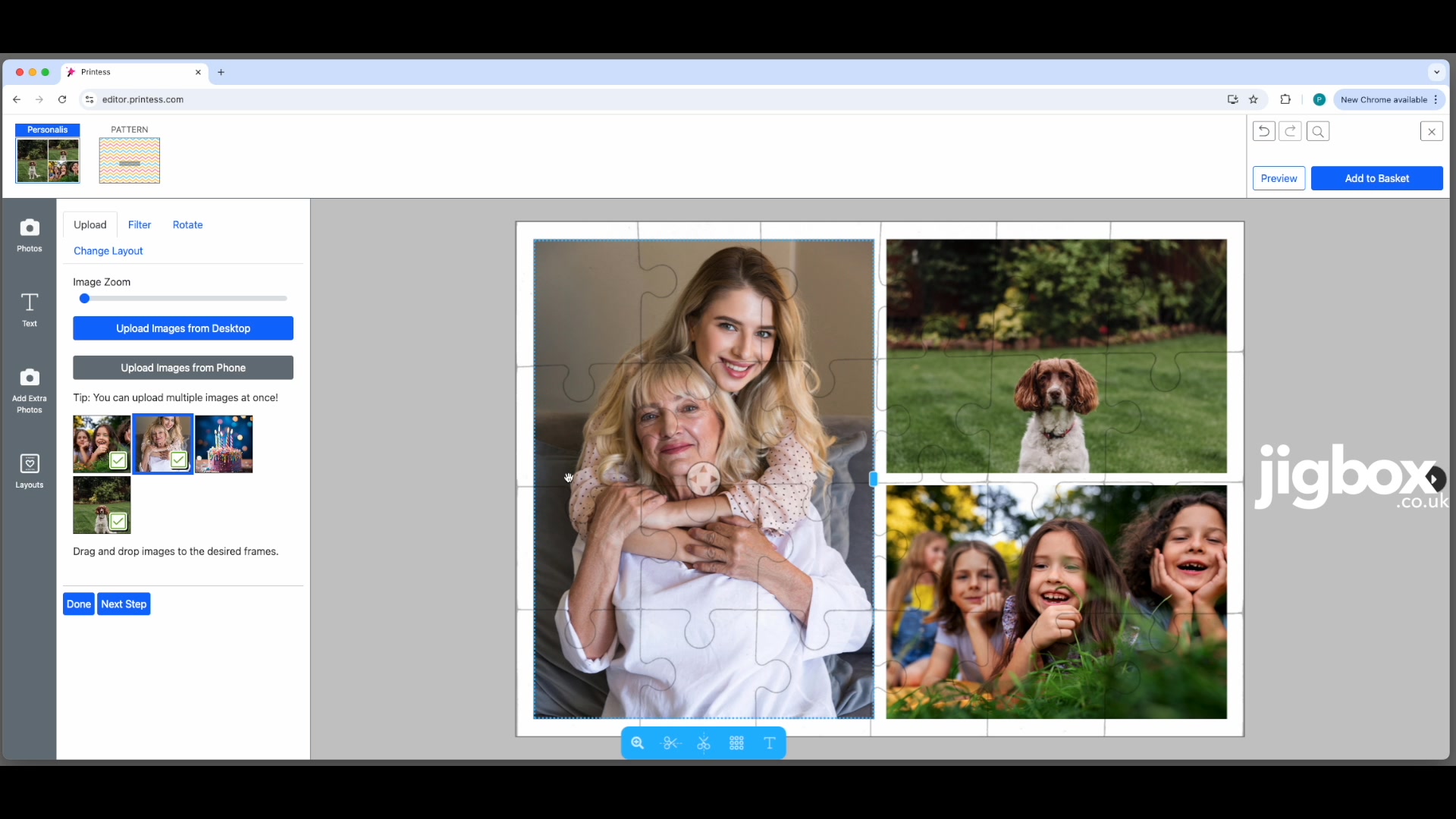Click the move handle on the selected photo
This screenshot has width=1456, height=819.
[x=704, y=479]
